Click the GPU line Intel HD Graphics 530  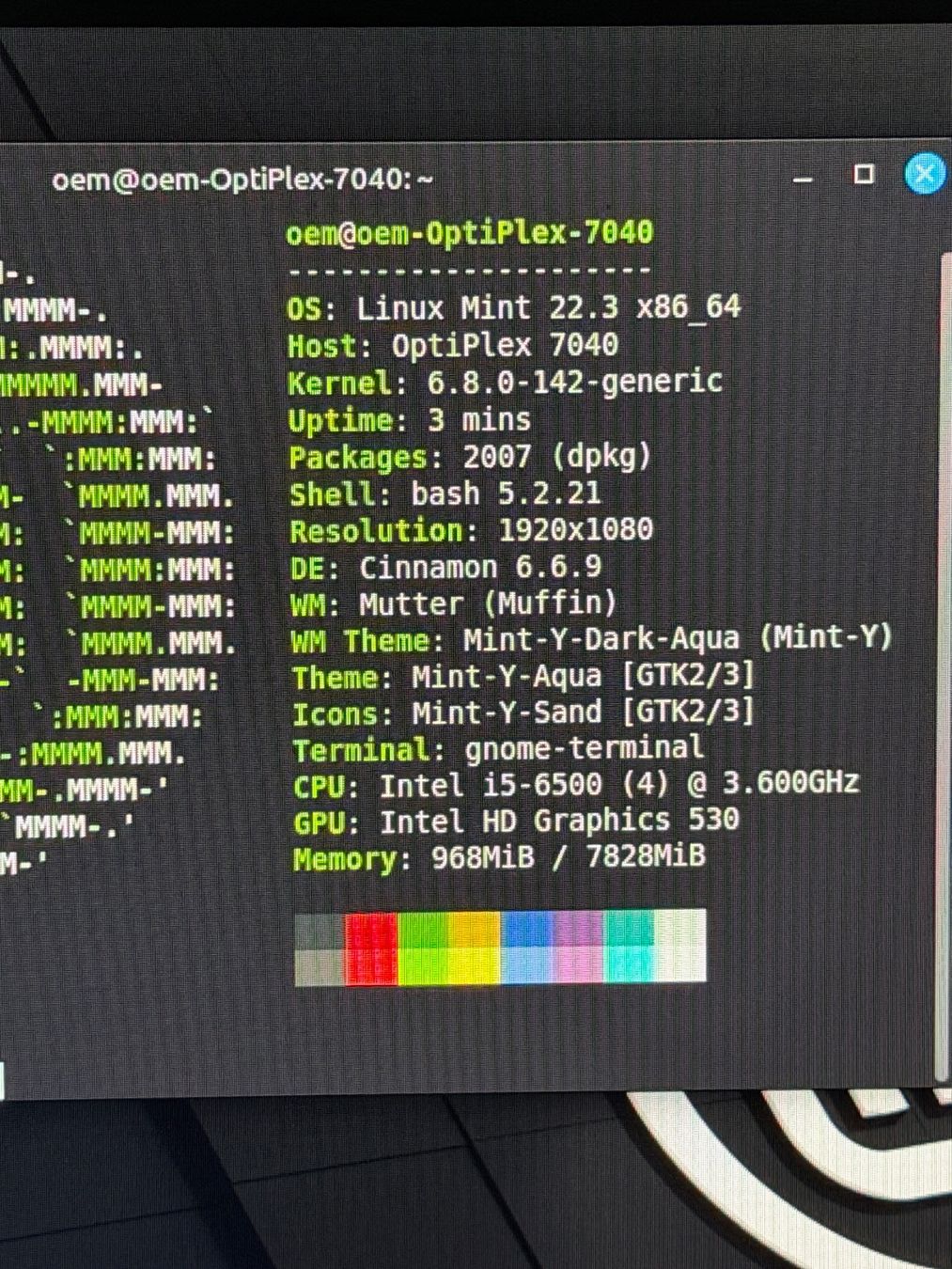pos(516,822)
